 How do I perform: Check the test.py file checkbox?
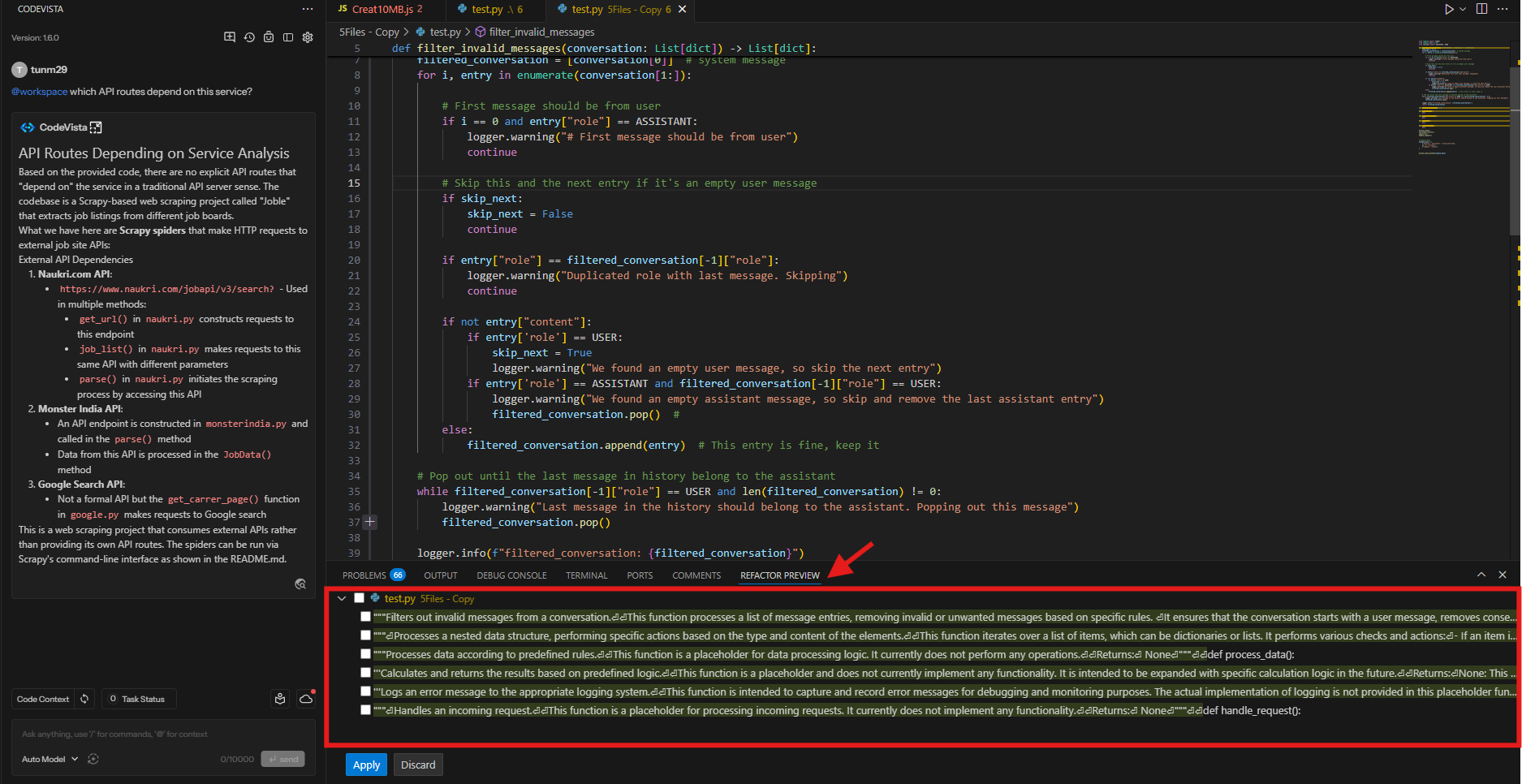[x=360, y=598]
